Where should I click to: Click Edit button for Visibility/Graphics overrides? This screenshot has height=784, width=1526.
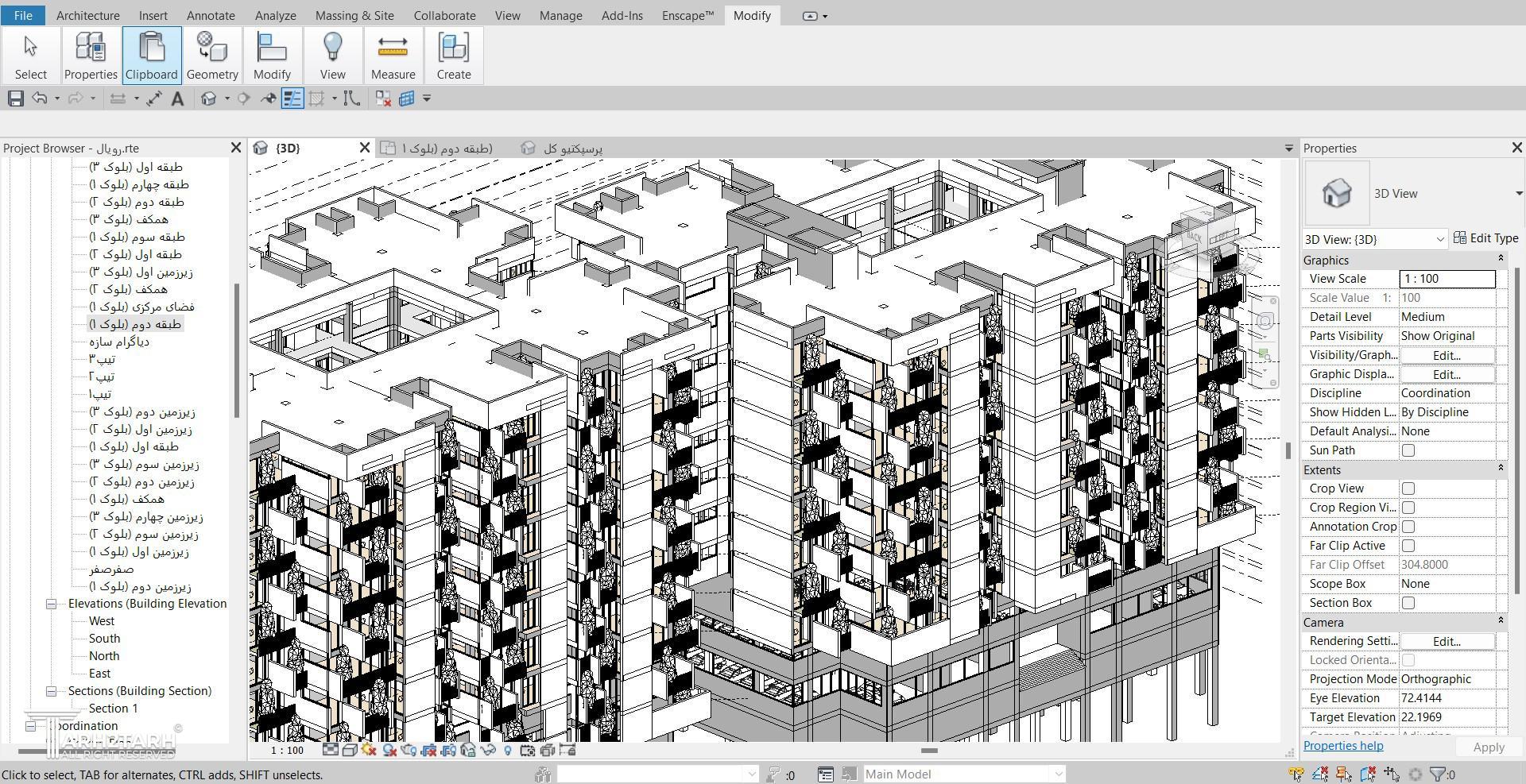[1446, 355]
